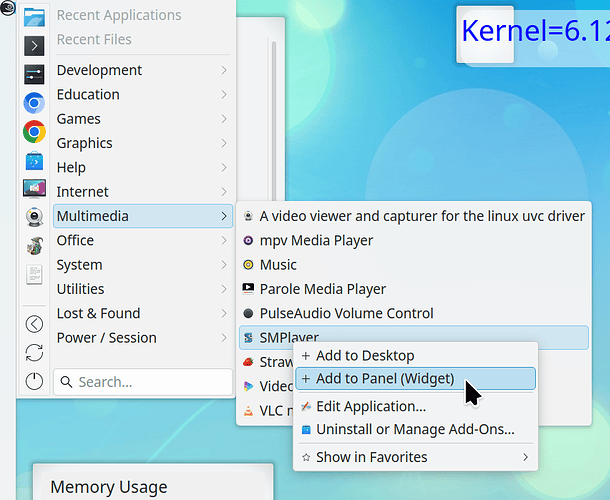610x500 pixels.
Task: Open the Music application entry
Action: 414,265
